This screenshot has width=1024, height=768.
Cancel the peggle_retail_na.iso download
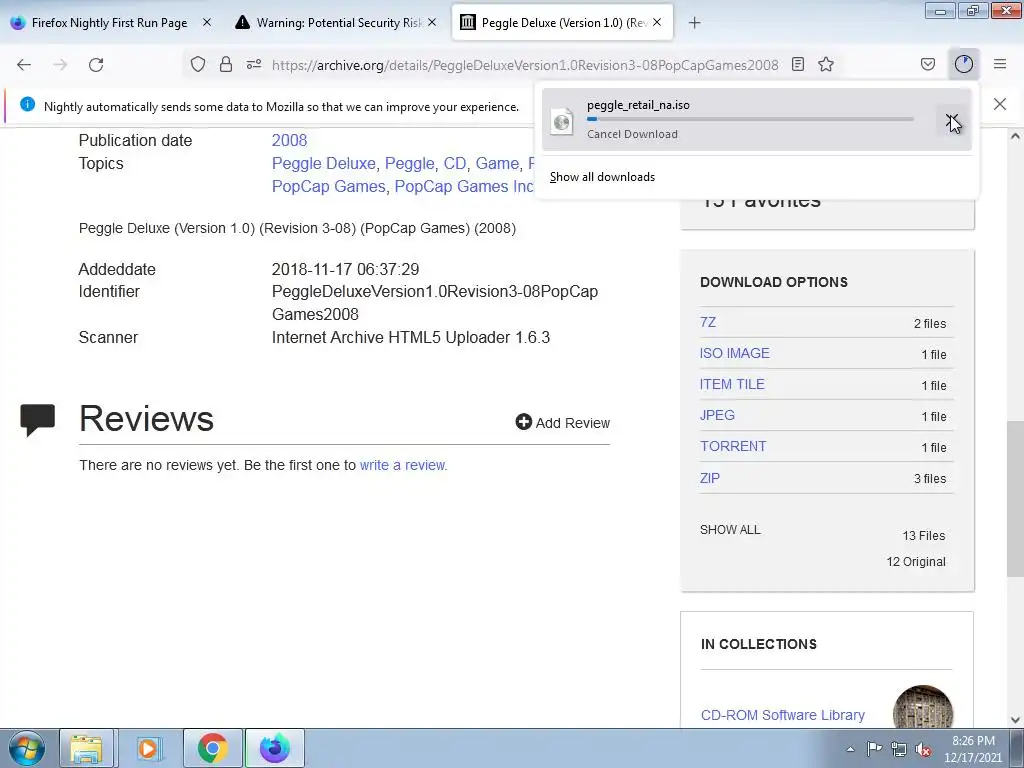(952, 120)
